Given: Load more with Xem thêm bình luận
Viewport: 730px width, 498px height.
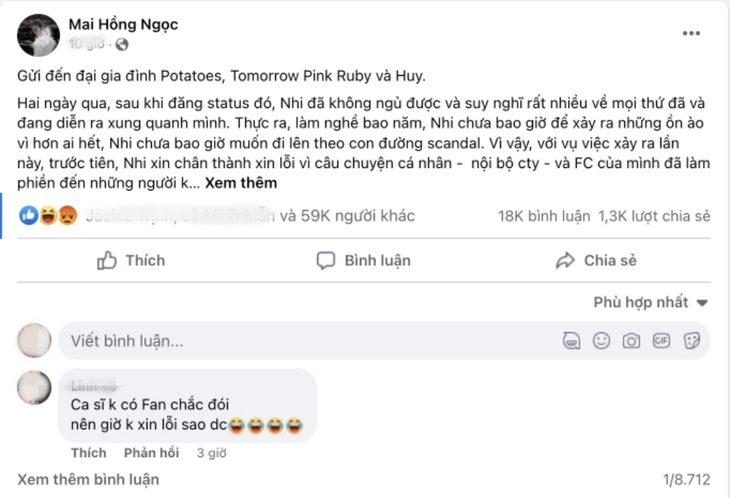Looking at the screenshot, I should tap(88, 479).
